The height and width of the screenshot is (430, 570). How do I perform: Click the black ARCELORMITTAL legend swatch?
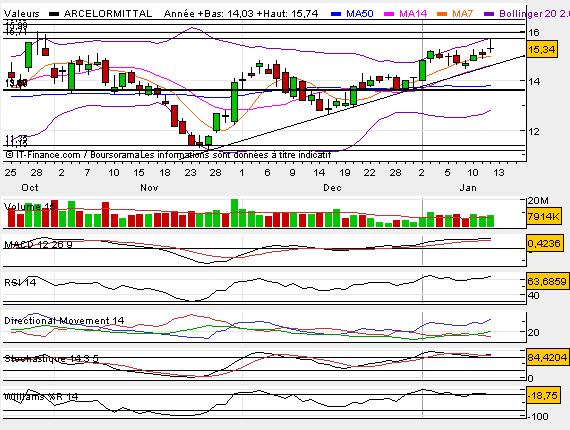(x=54, y=14)
